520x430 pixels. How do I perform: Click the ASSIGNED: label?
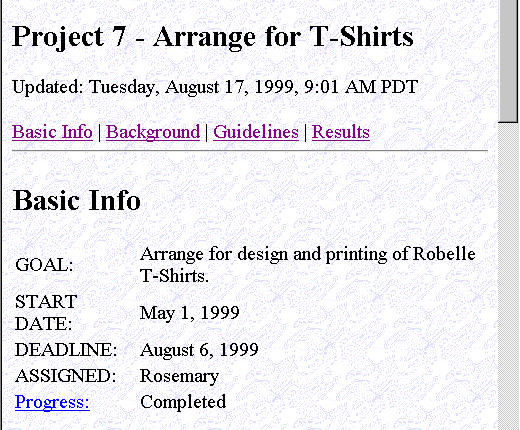point(65,376)
